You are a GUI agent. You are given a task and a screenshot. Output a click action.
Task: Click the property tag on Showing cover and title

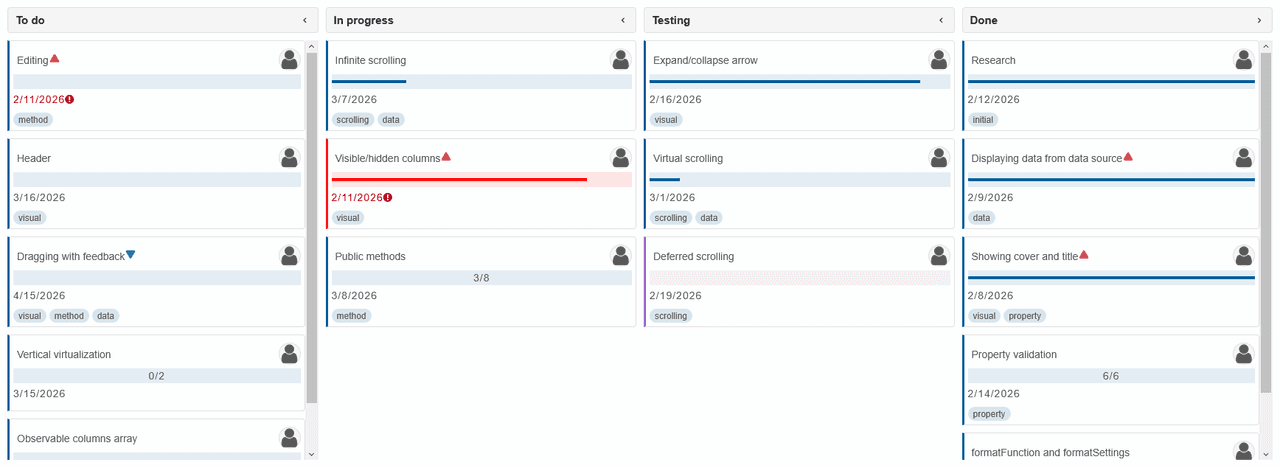click(1025, 316)
